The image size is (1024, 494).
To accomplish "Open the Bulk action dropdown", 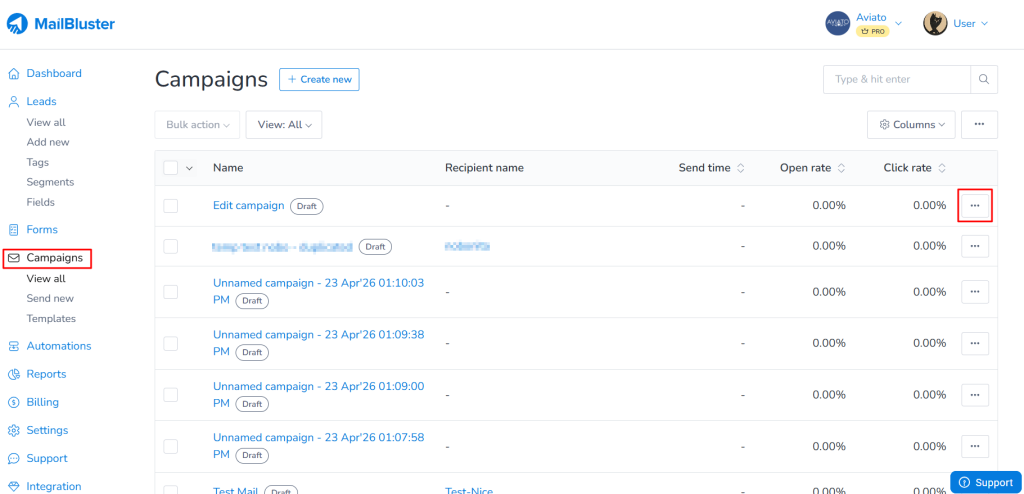I will [x=197, y=125].
